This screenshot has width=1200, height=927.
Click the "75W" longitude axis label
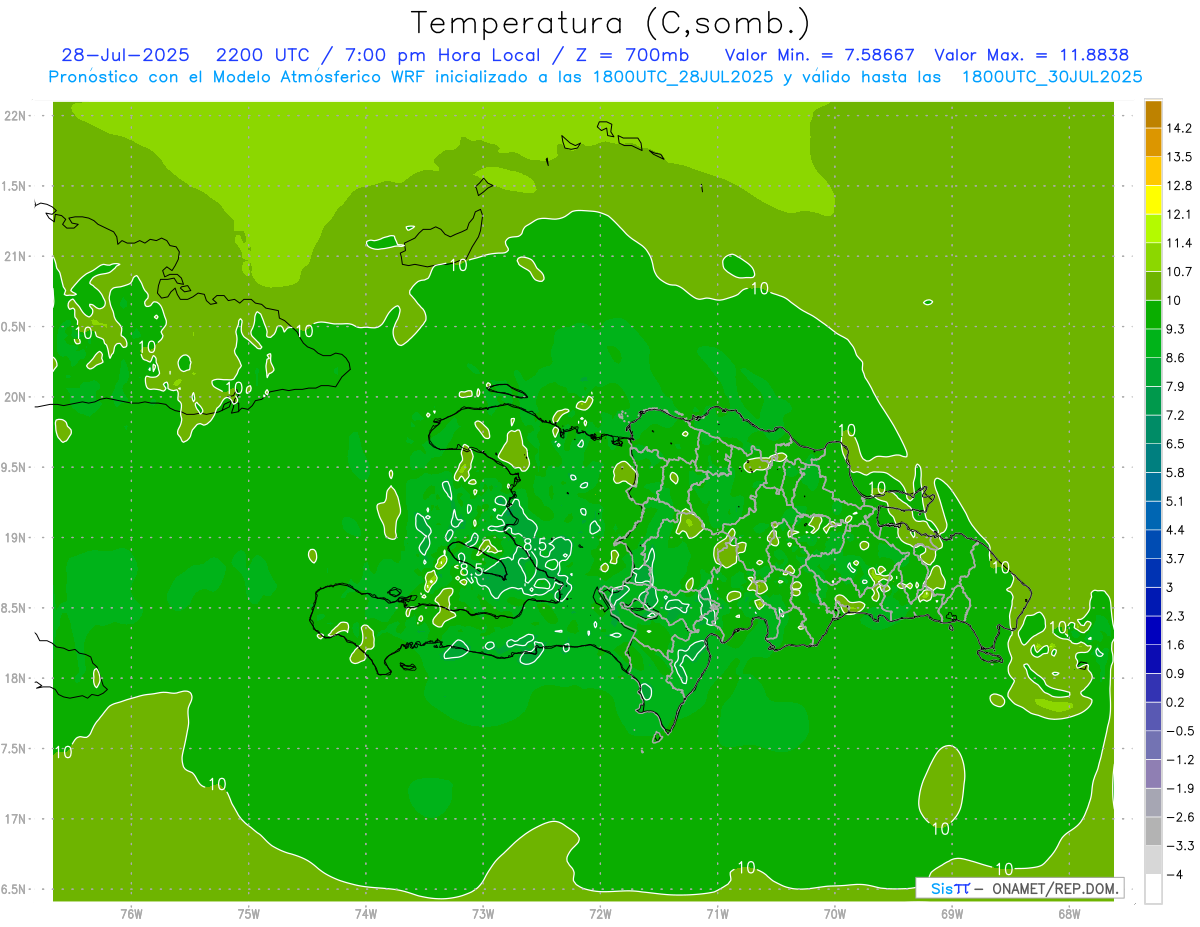coord(249,914)
